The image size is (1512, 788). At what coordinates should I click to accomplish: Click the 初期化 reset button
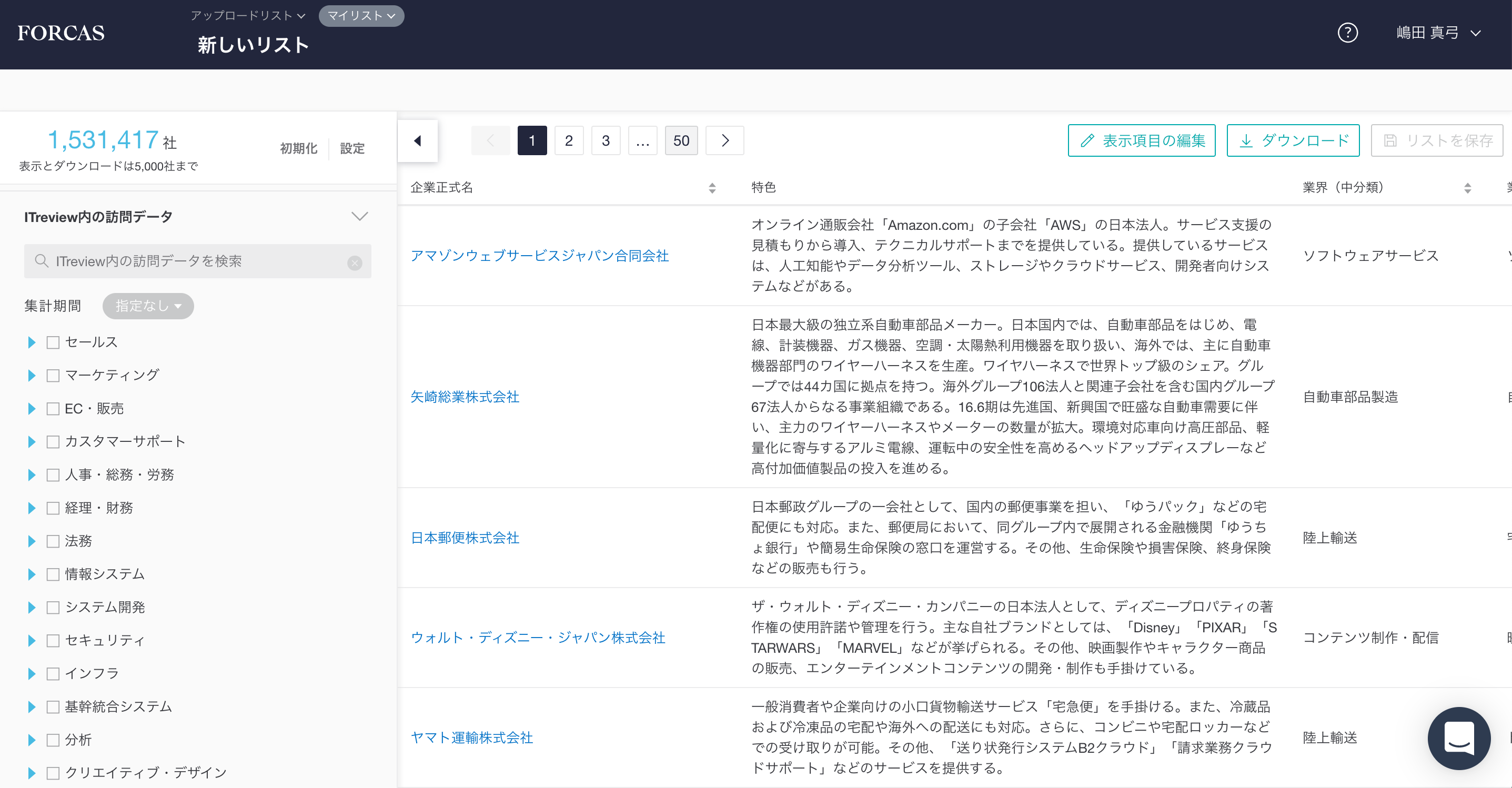click(x=298, y=148)
